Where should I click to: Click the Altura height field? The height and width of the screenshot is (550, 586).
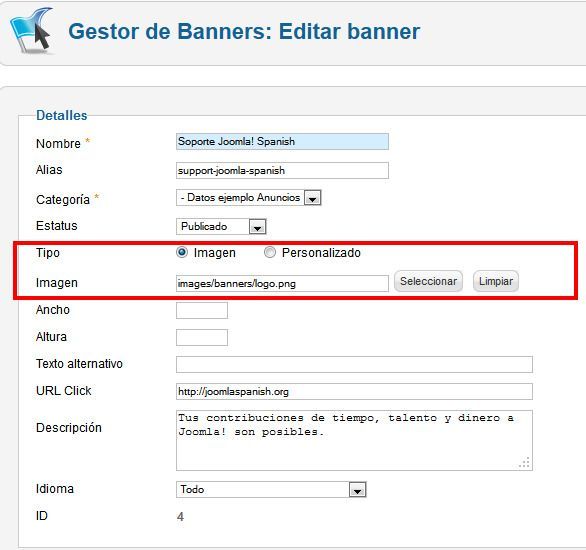coord(202,337)
